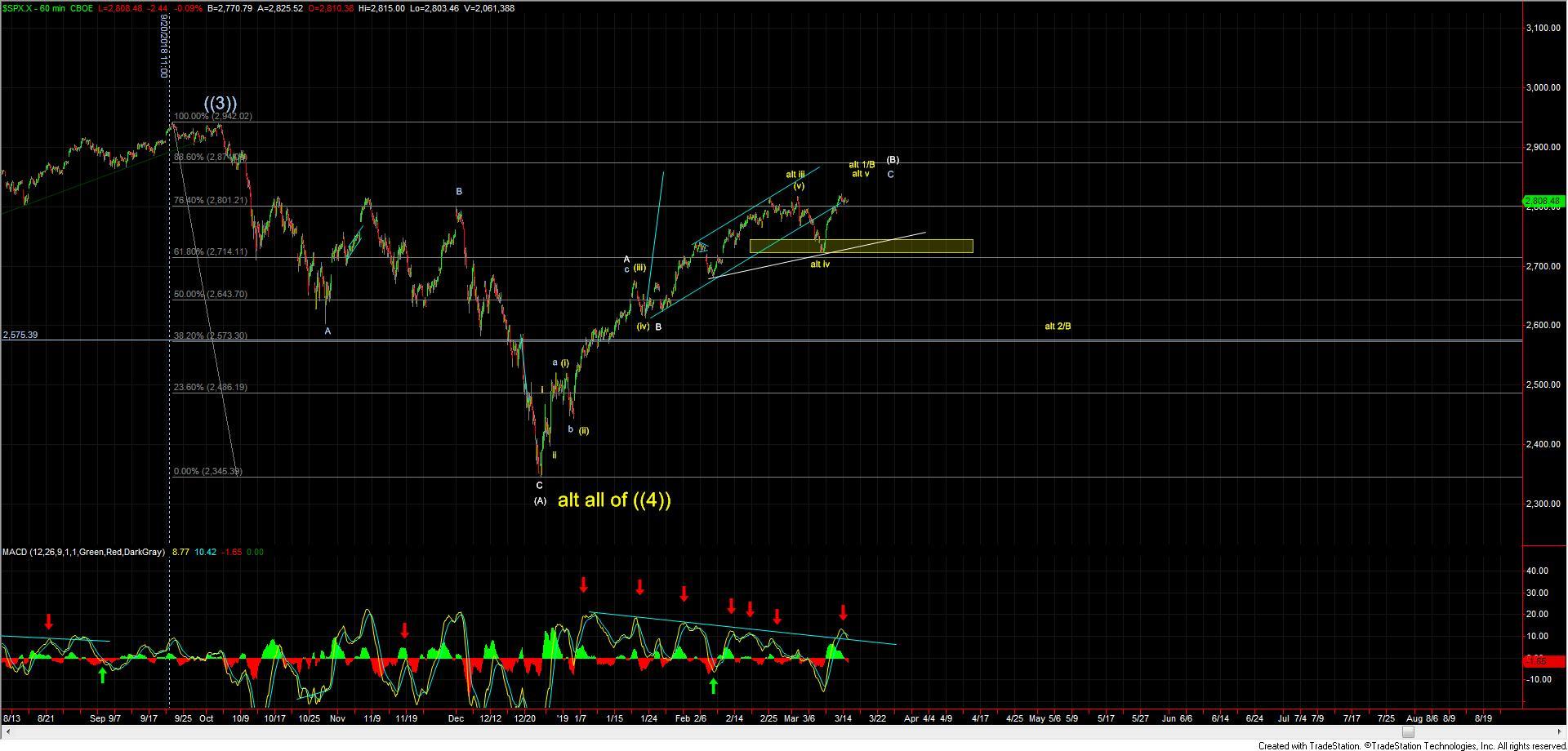Select the 'alt iii' yellow annotation
The image size is (1568, 751).
click(x=795, y=175)
